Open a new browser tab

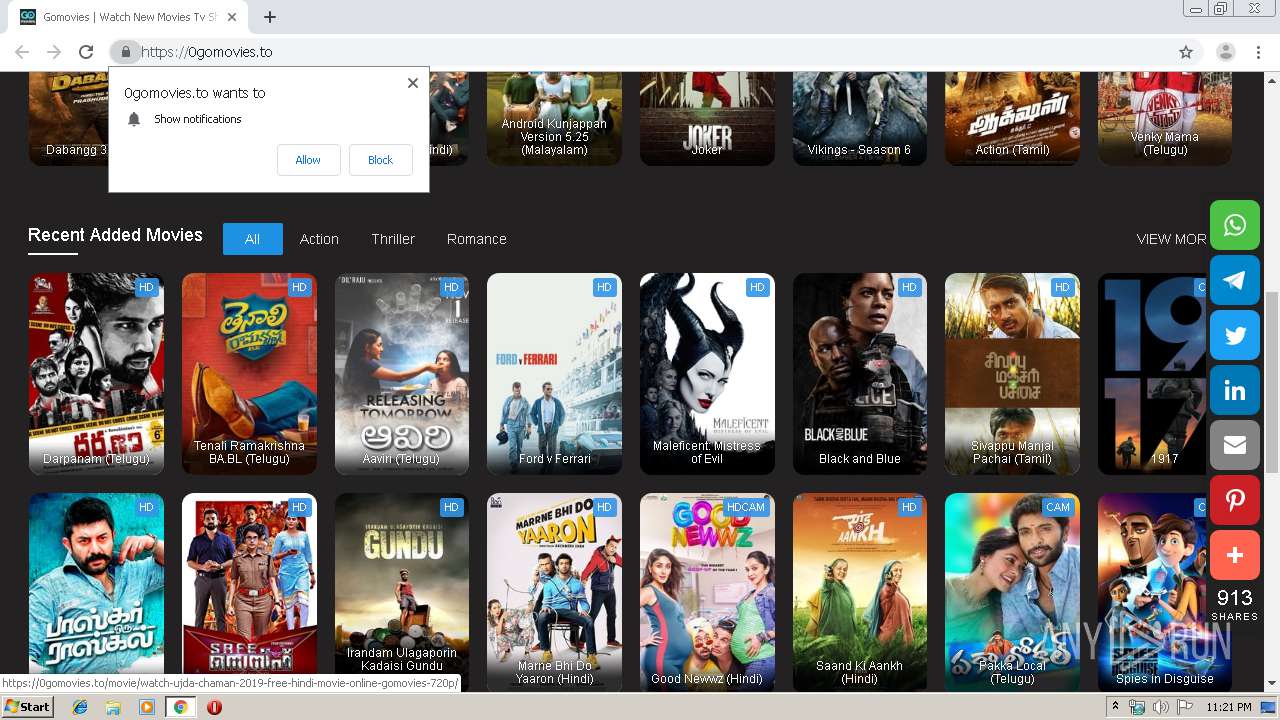tap(269, 17)
